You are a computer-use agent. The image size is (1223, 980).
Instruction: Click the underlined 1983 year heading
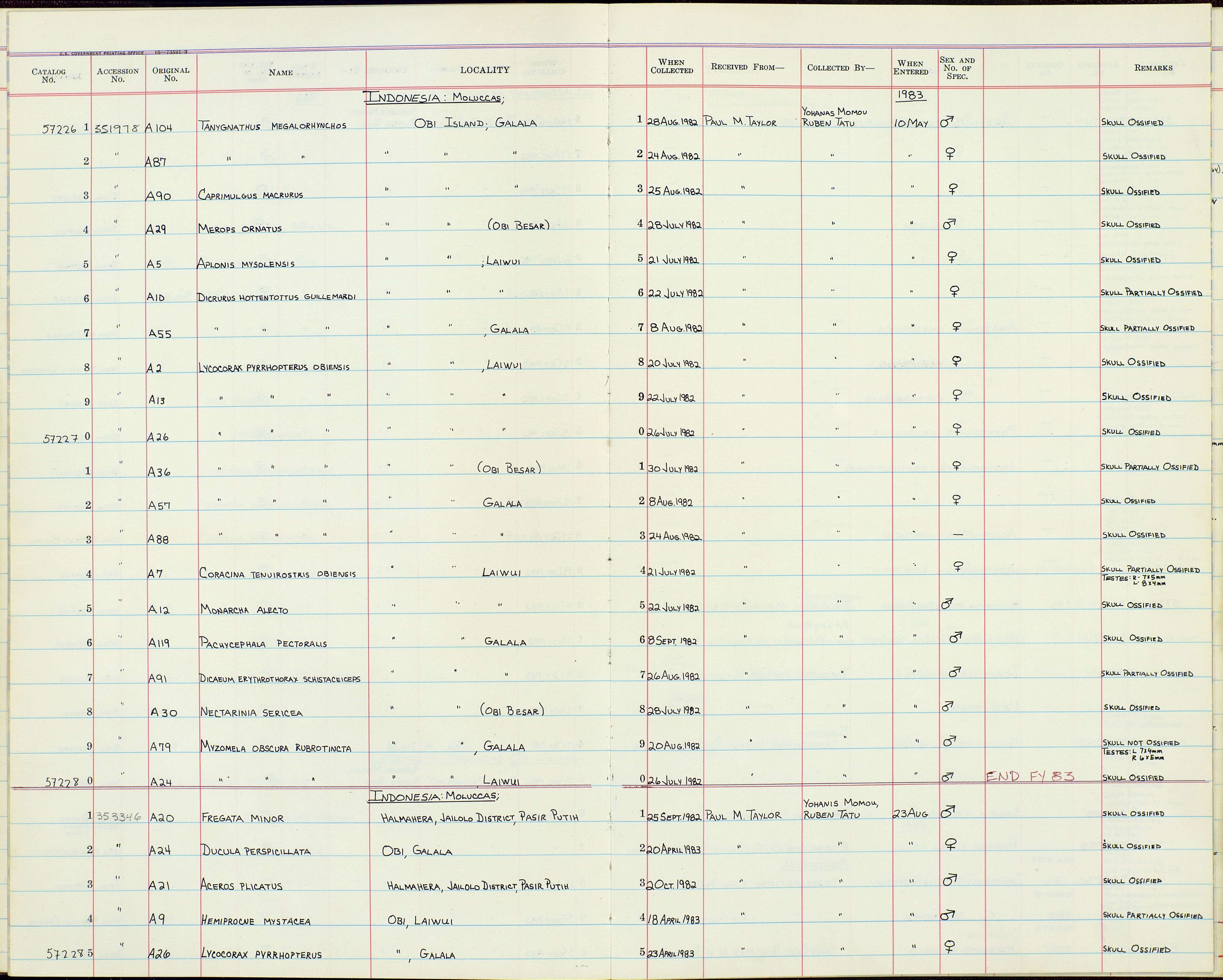[x=911, y=95]
